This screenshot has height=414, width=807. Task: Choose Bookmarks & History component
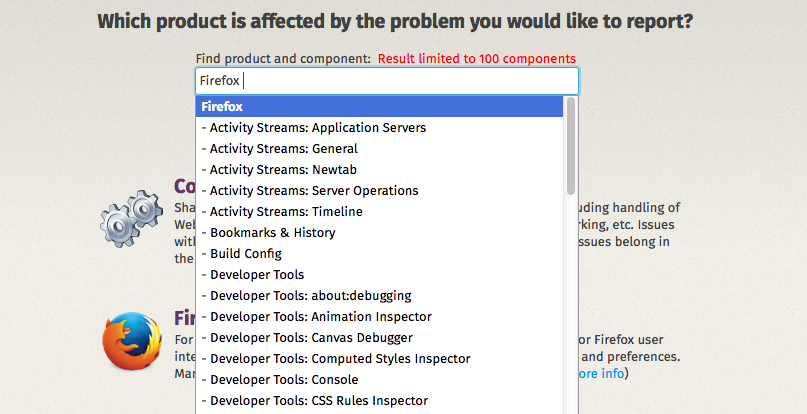[379, 233]
